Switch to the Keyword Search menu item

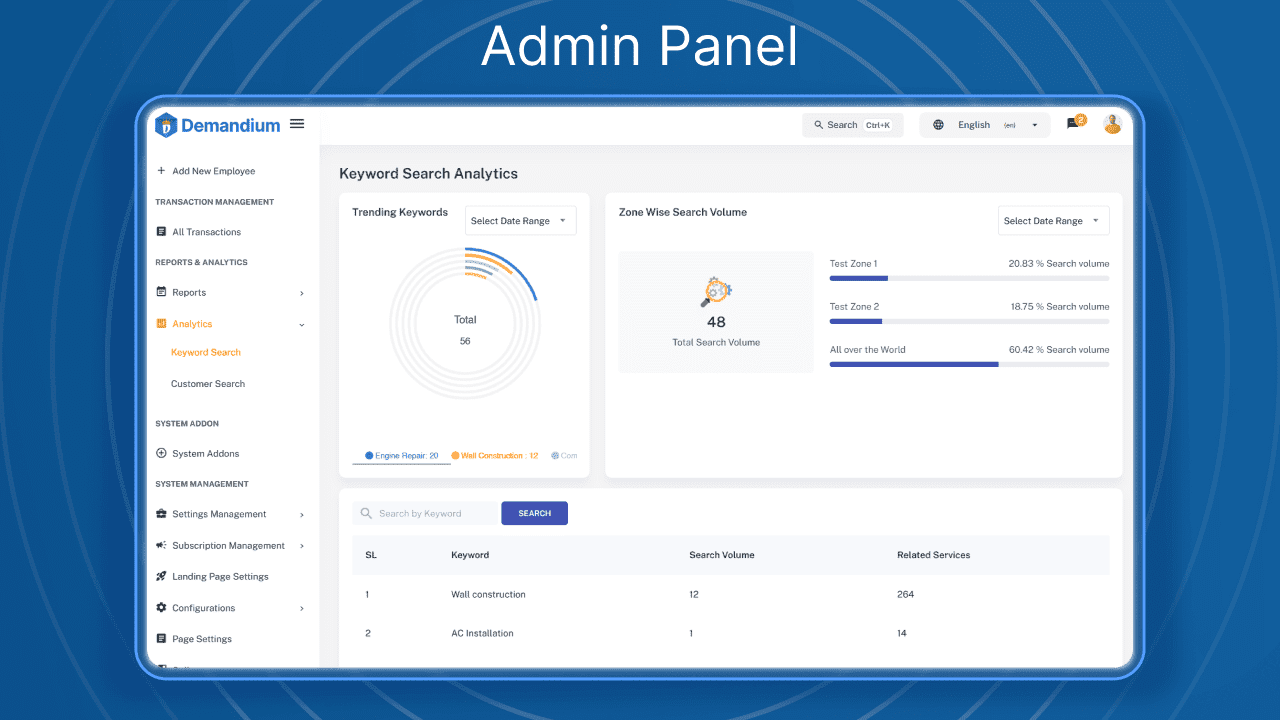(206, 352)
